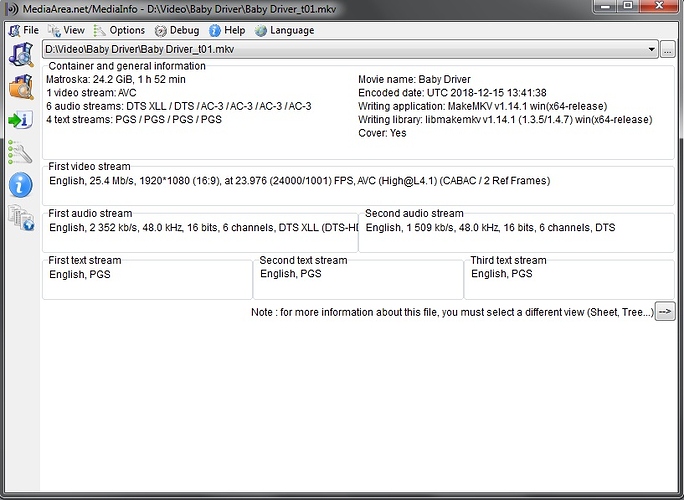The image size is (684, 500).
Task: Close the MediaInfo window
Action: (659, 6)
